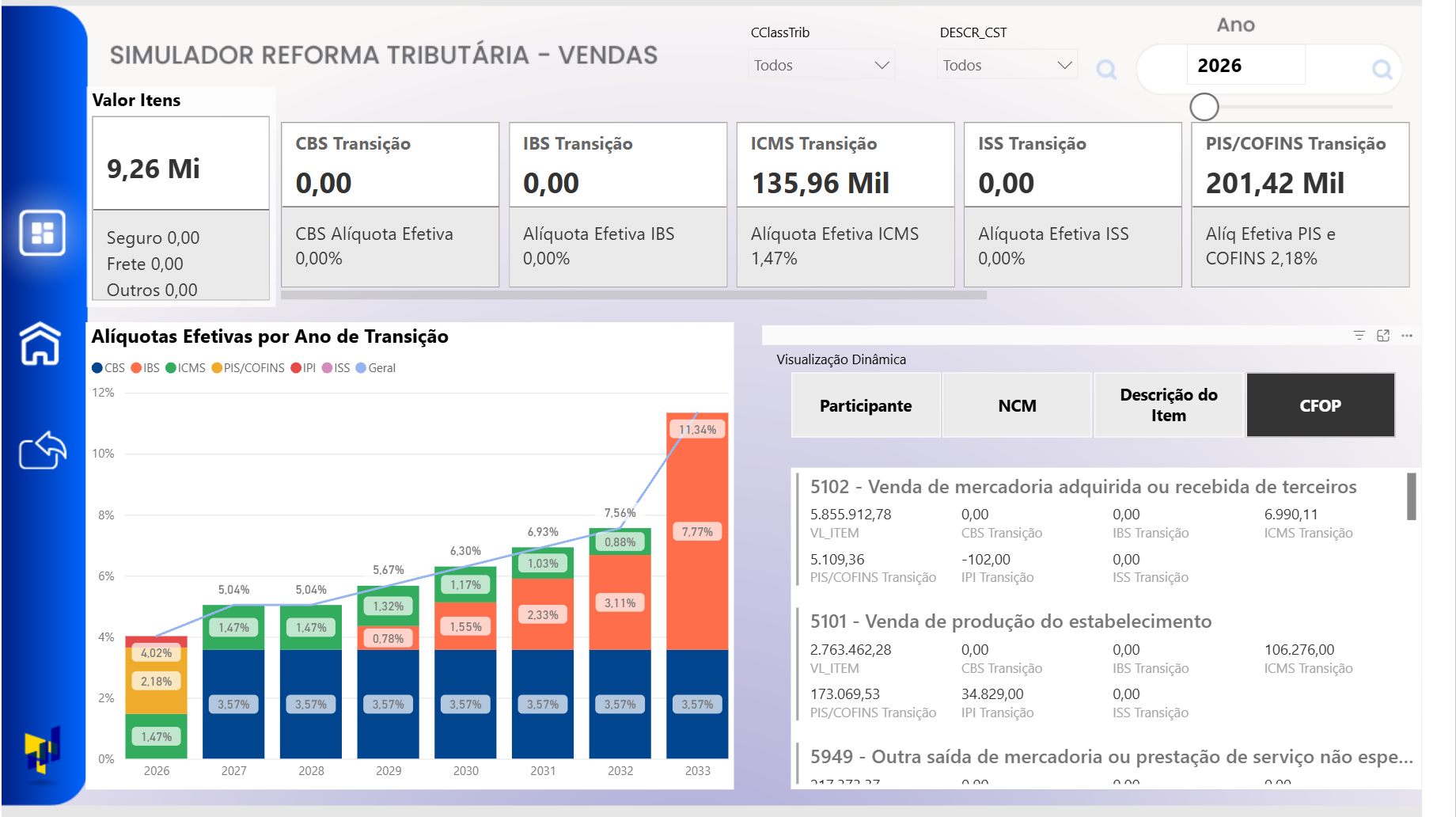
Task: Open the filter icon above Visualização Dinâmica
Action: (x=1359, y=336)
